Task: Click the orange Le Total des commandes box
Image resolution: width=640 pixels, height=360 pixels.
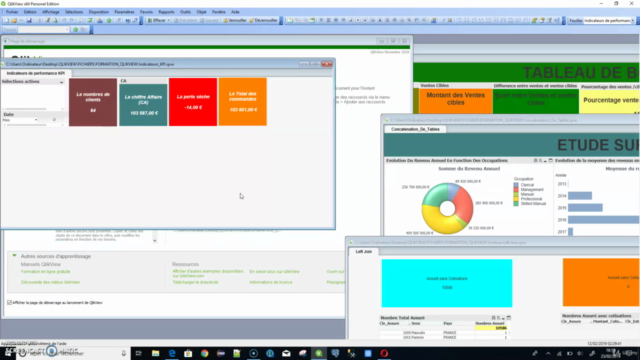Action: coord(243,102)
